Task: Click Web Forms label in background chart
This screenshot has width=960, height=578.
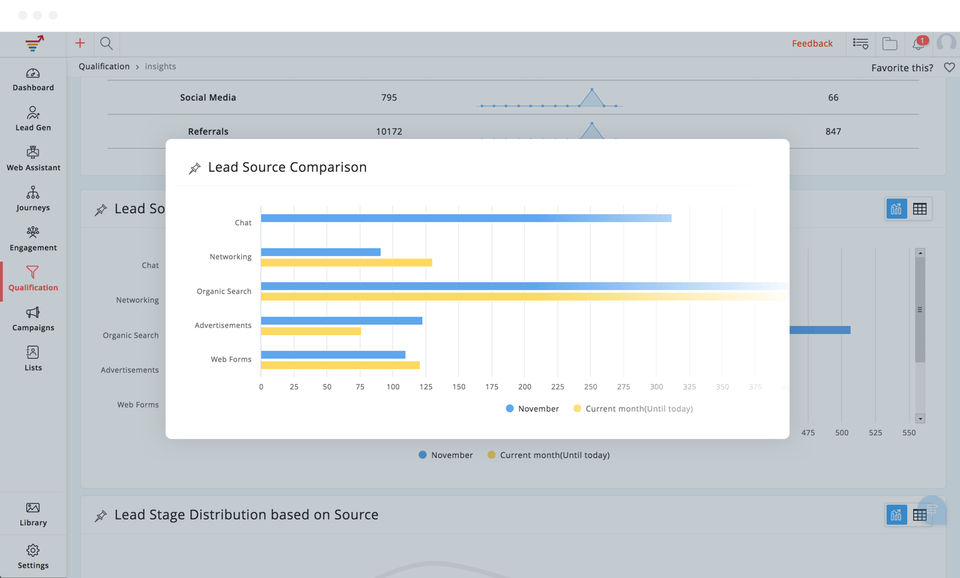Action: point(138,405)
